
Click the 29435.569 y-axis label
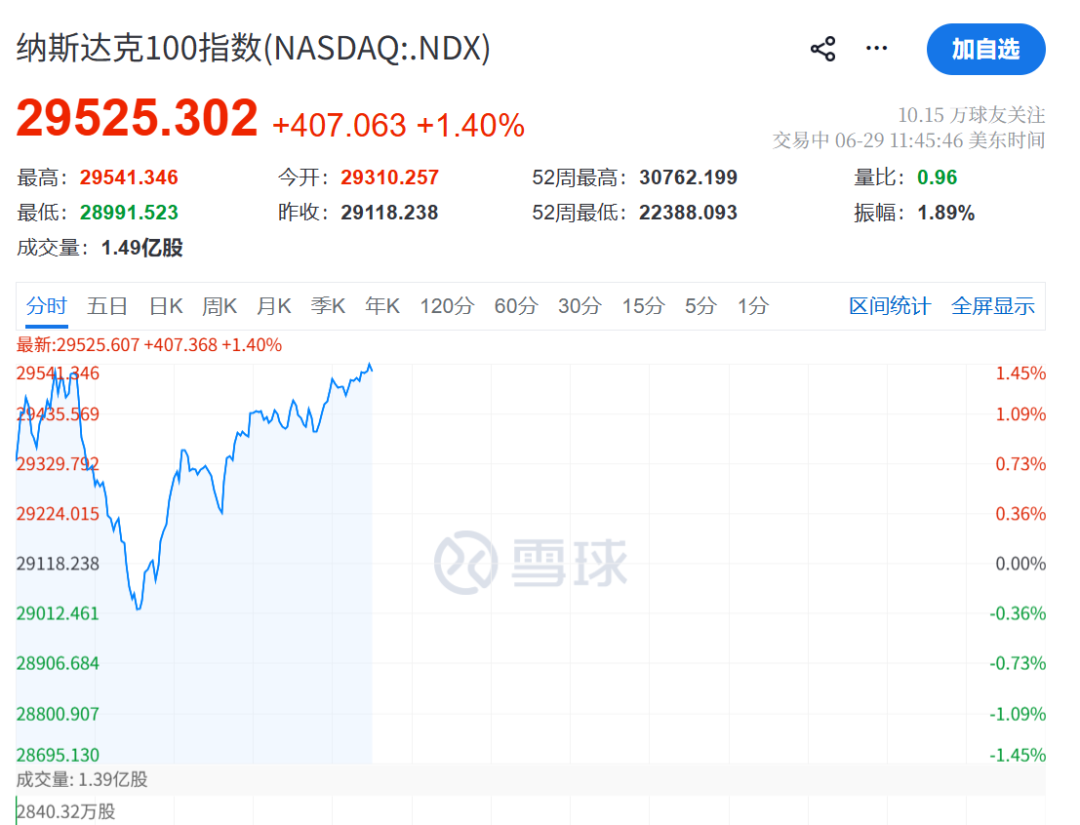(x=58, y=414)
